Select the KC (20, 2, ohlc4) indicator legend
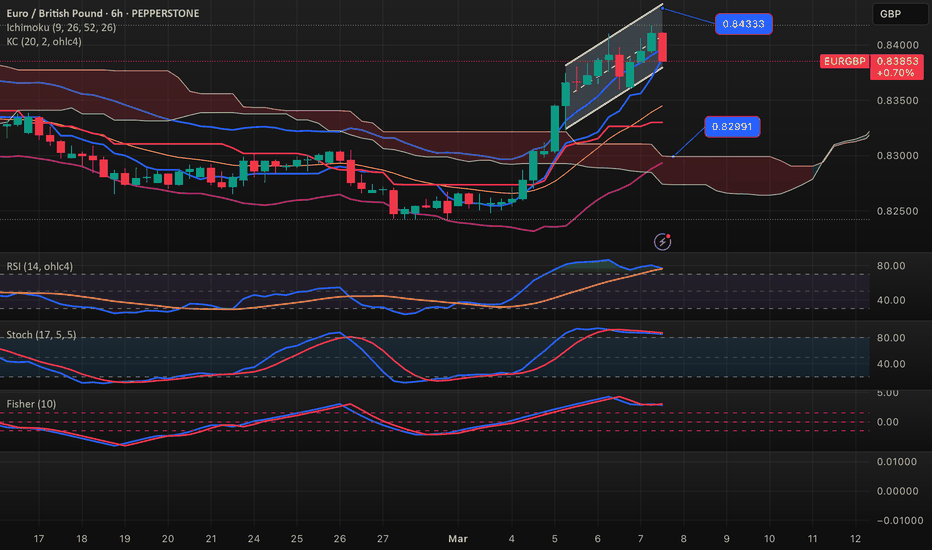This screenshot has height=550, width=932. 44,42
